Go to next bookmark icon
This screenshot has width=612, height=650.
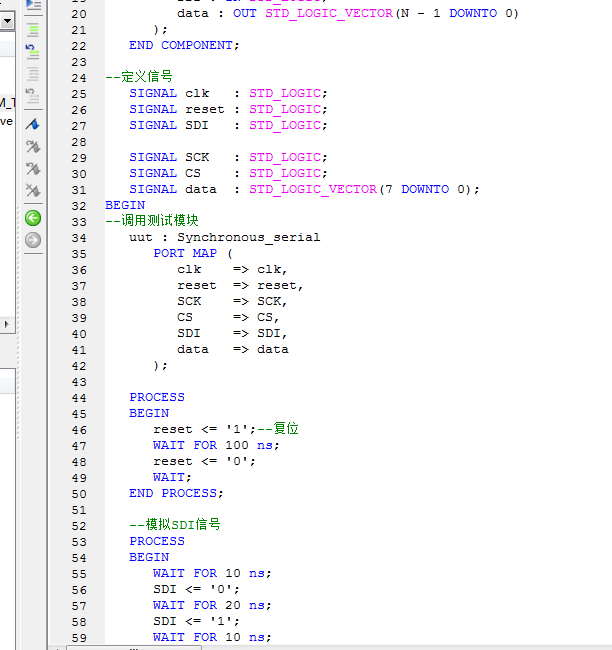point(33,146)
